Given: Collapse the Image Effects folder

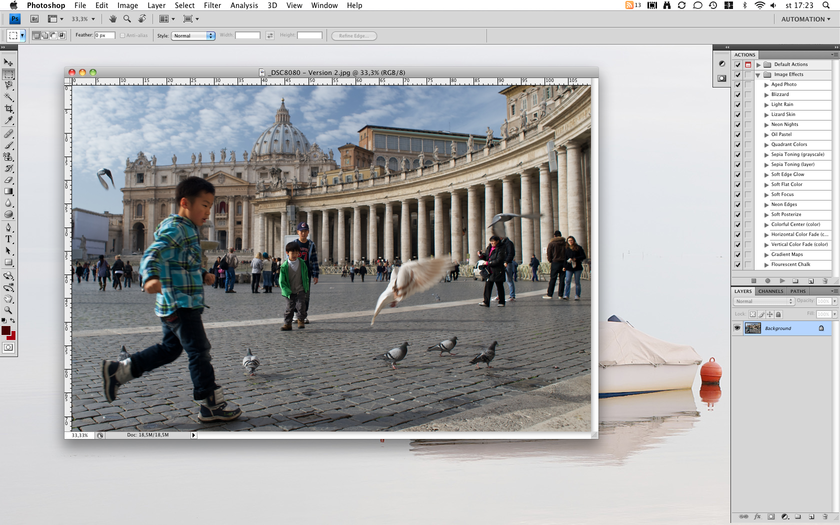Looking at the screenshot, I should point(758,75).
